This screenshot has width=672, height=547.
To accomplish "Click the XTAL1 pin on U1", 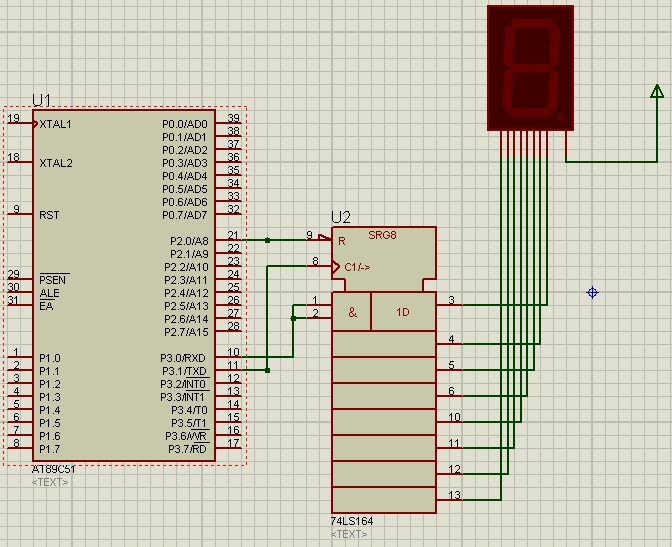I will 55,124.
